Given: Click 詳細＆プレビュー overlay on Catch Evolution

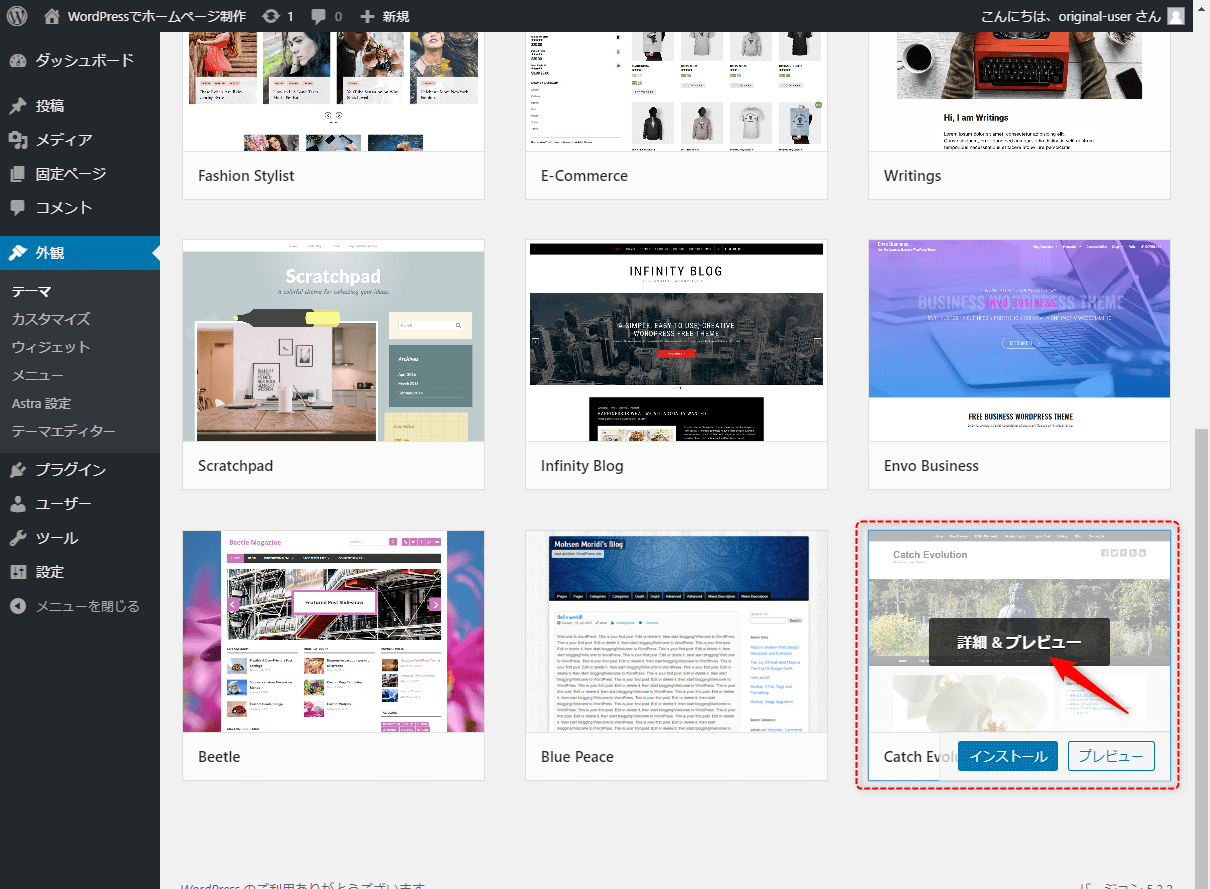Looking at the screenshot, I should pos(1019,642).
